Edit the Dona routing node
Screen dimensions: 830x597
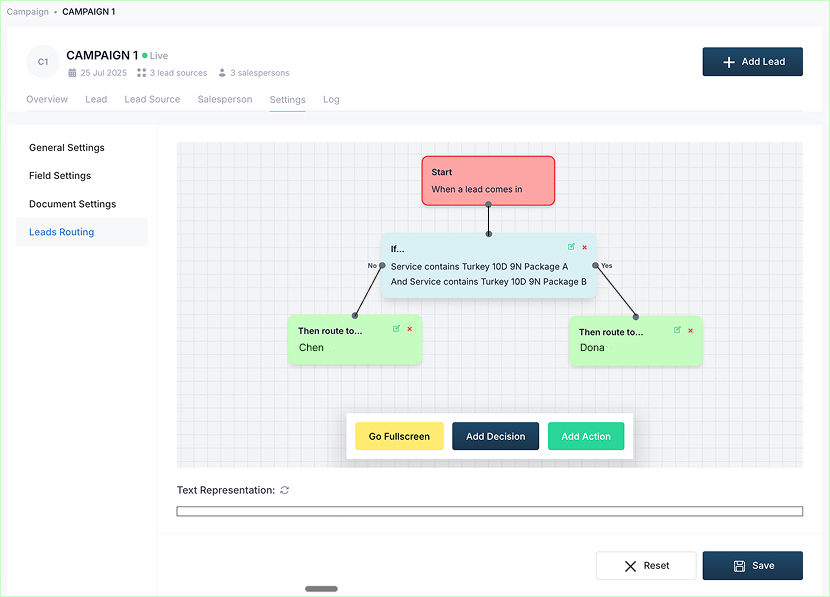pyautogui.click(x=678, y=329)
